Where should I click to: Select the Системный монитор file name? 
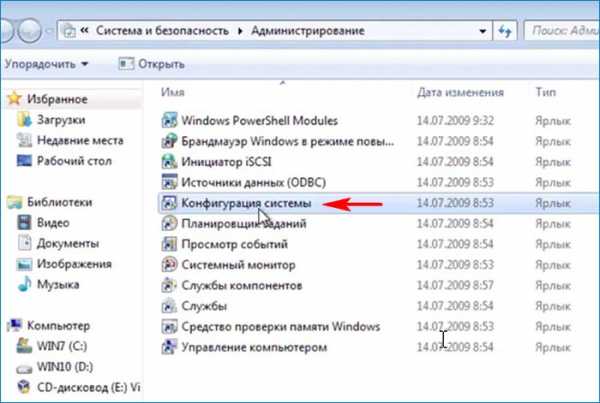tap(238, 265)
